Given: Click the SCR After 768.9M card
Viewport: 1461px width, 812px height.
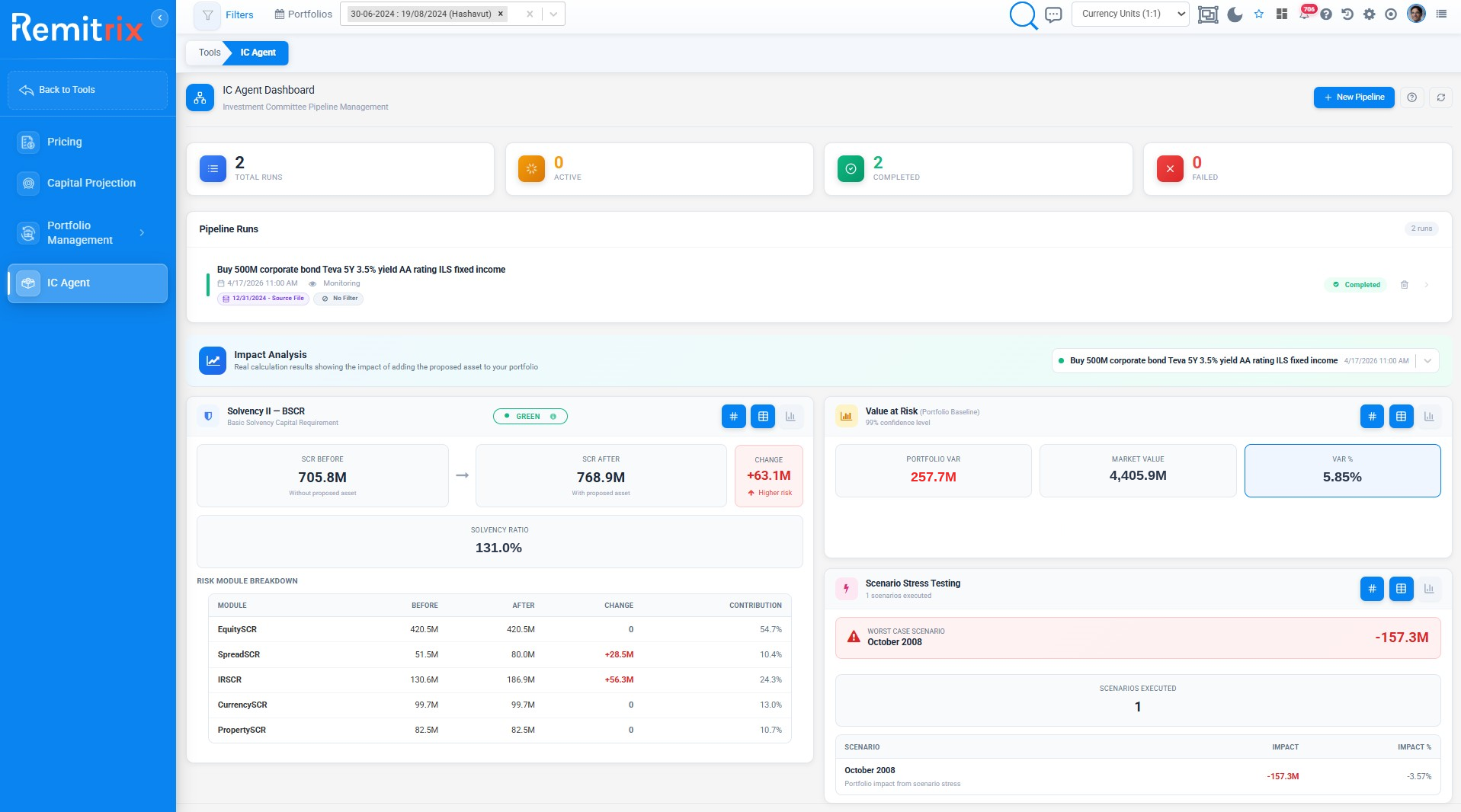Looking at the screenshot, I should tap(601, 476).
